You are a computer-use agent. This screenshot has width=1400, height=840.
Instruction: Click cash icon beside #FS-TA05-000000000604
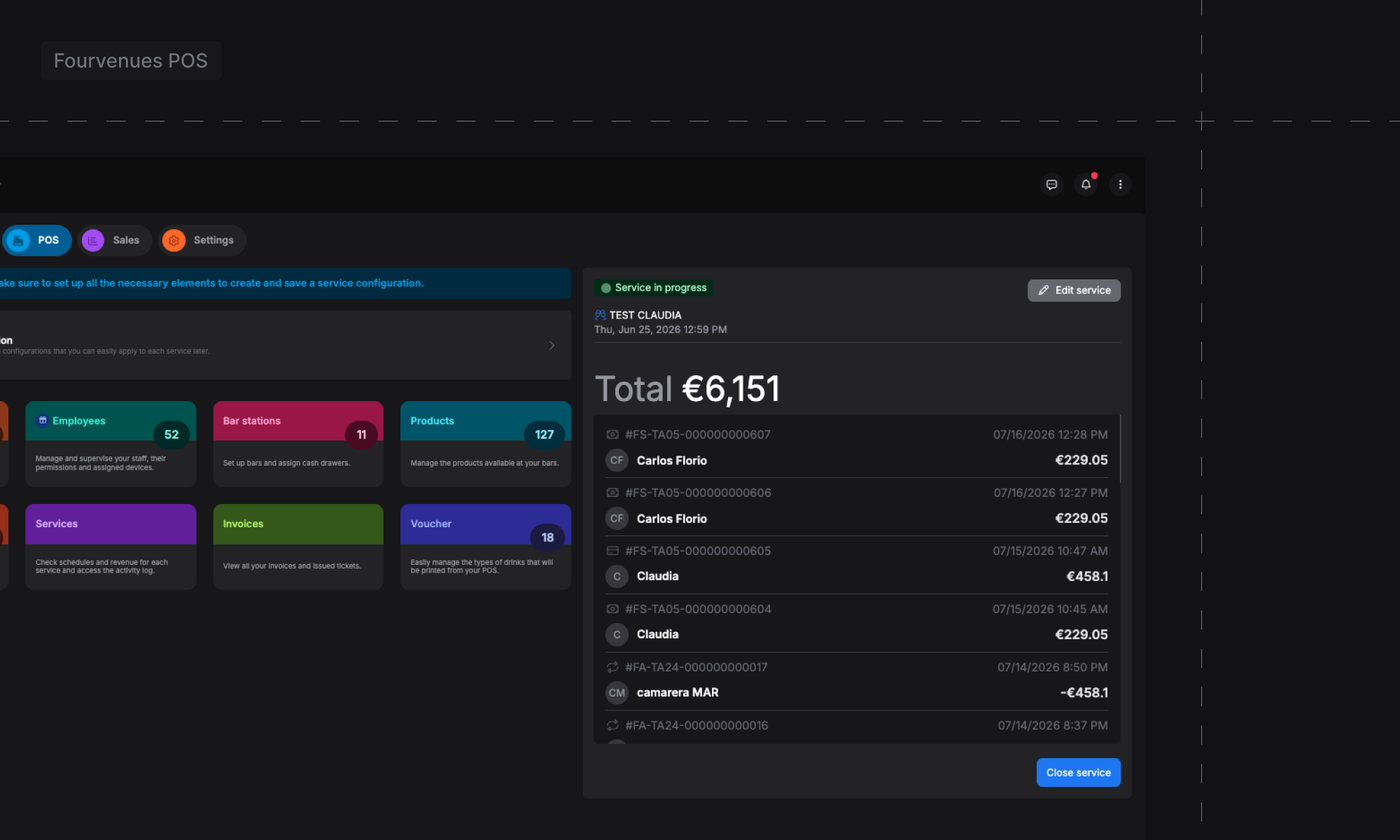pos(613,609)
